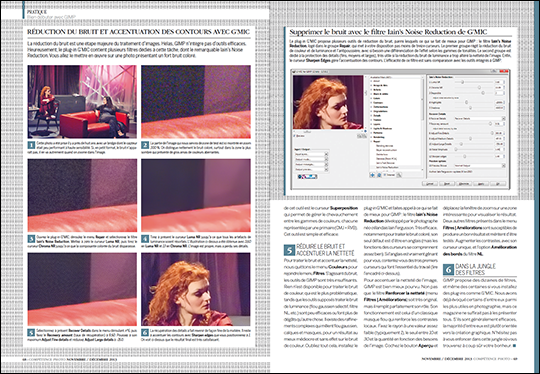Toggle the Internet checkbox below the filter list
The width and height of the screenshot is (540, 374).
click(x=385, y=175)
